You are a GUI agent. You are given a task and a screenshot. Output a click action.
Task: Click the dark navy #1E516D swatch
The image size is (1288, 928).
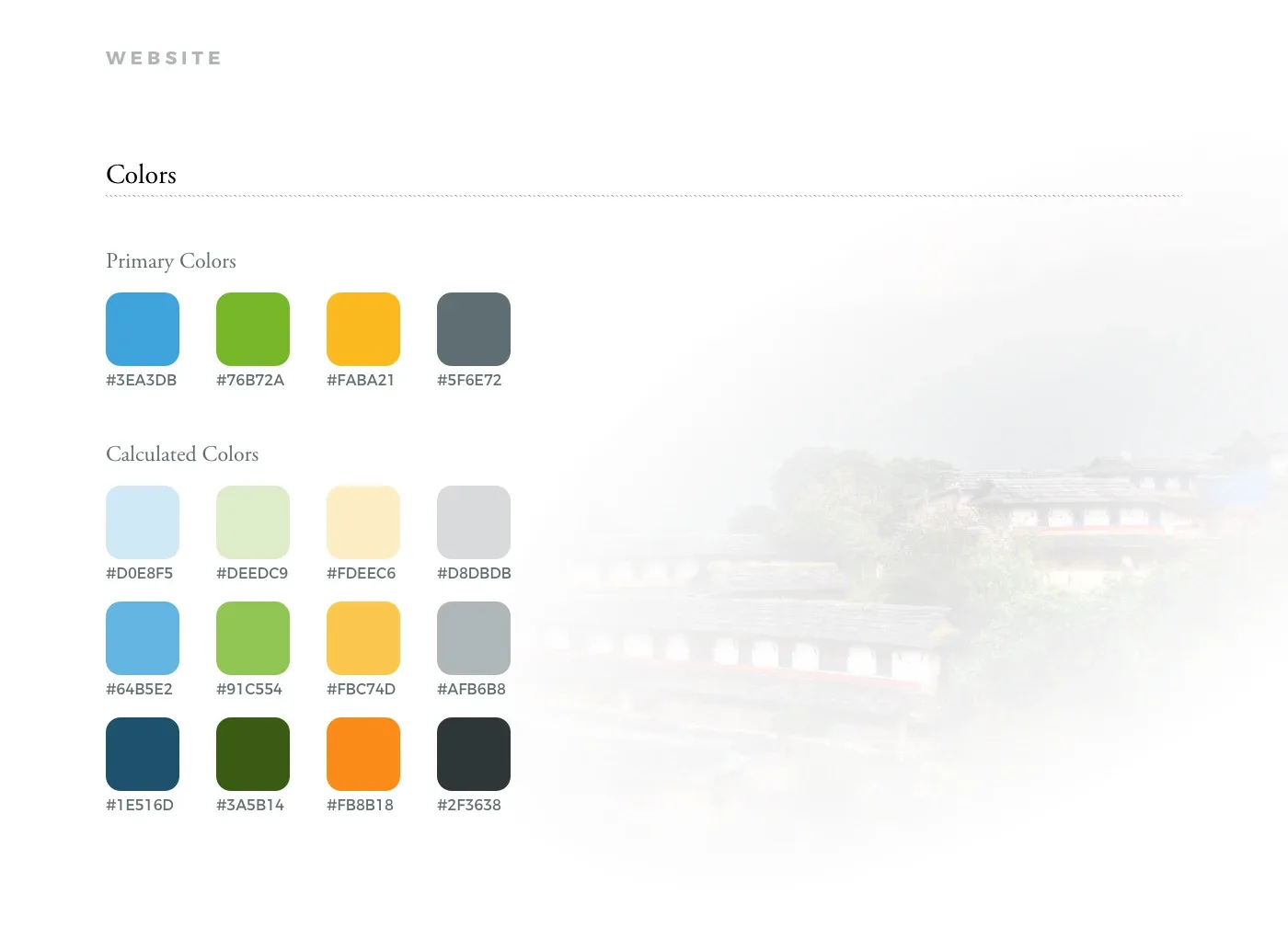click(x=143, y=754)
